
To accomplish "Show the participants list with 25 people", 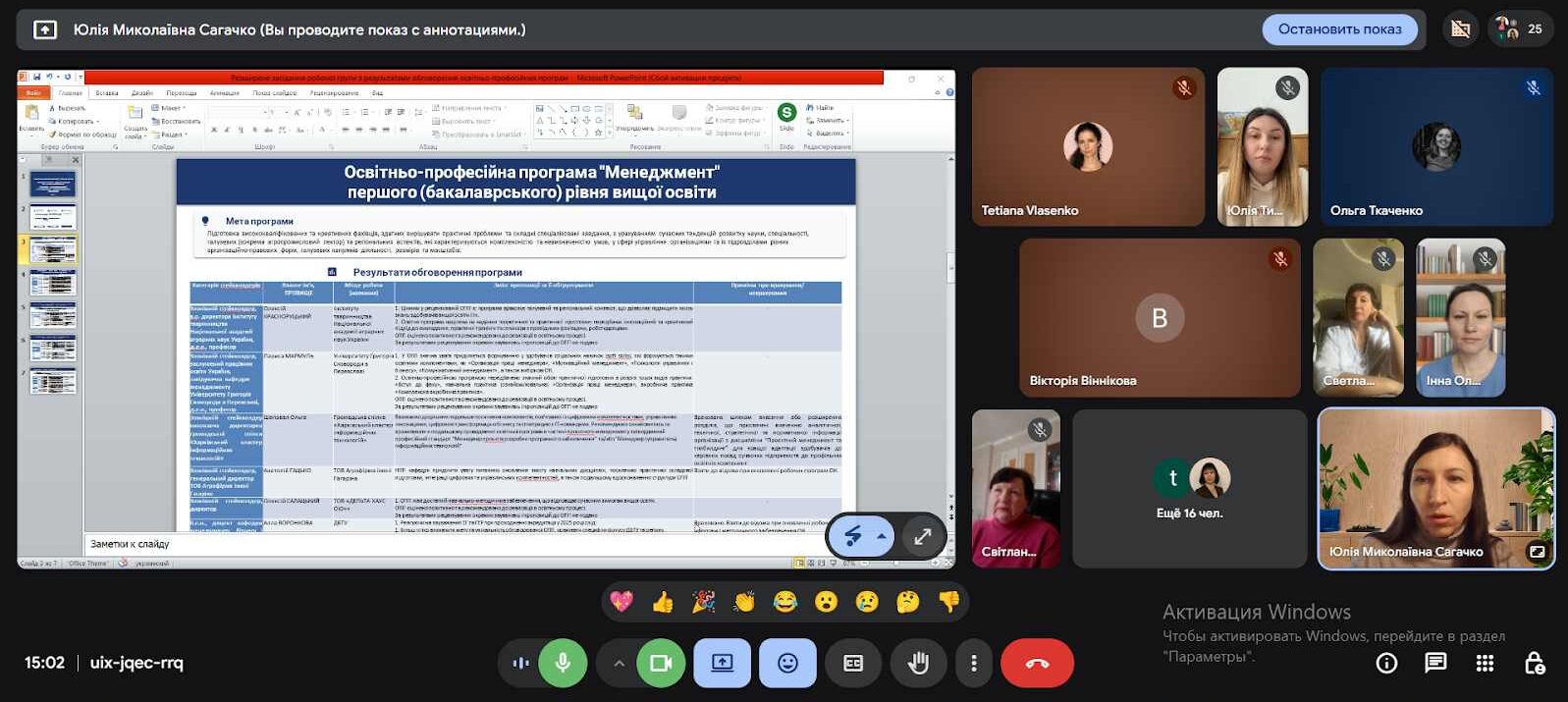I will pos(1520,28).
